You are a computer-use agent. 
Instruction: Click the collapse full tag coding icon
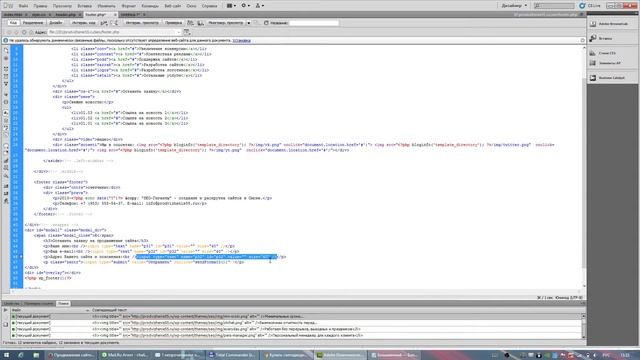click(x=6, y=69)
